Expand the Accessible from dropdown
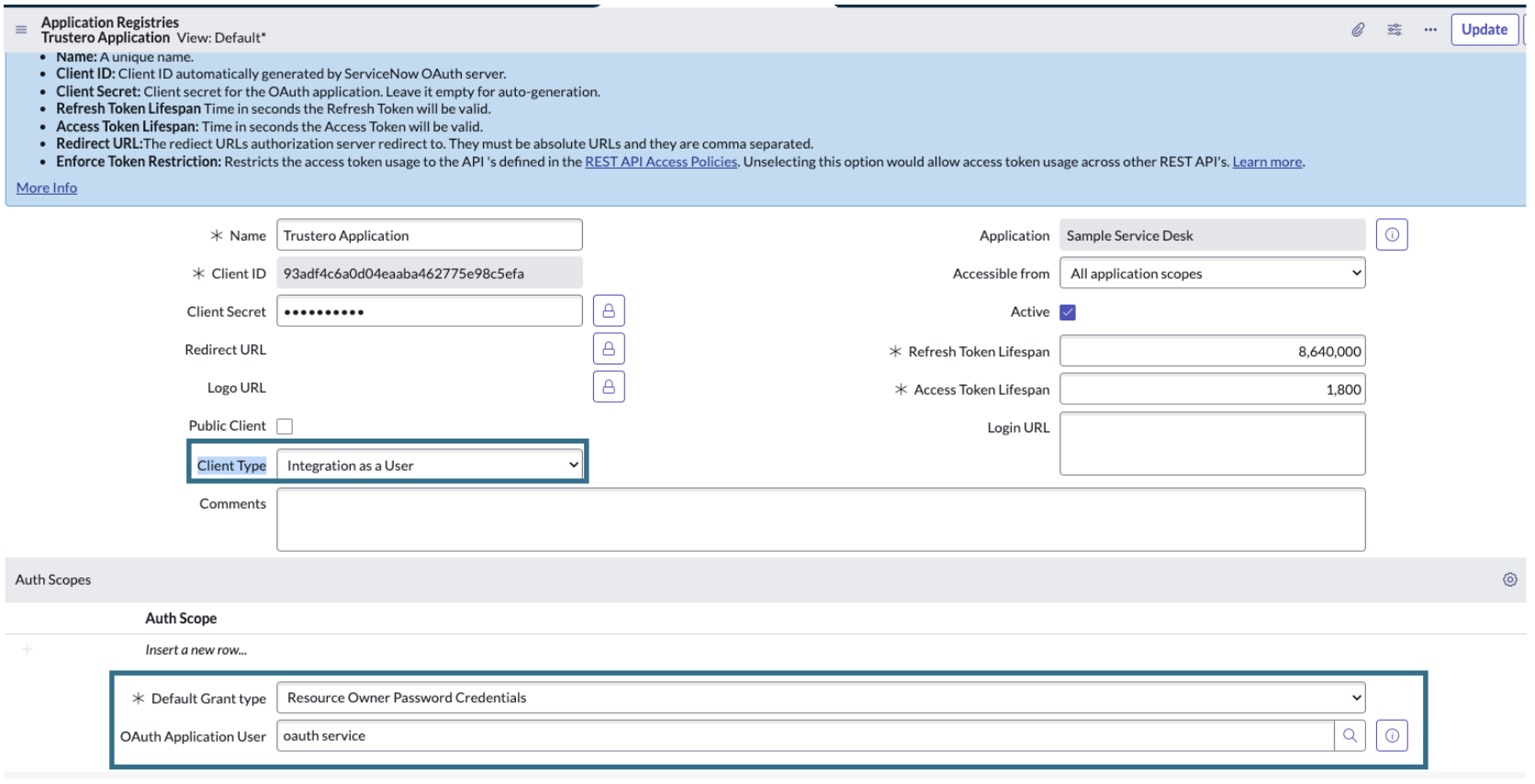Viewport: 1535px width, 784px height. (x=1212, y=274)
